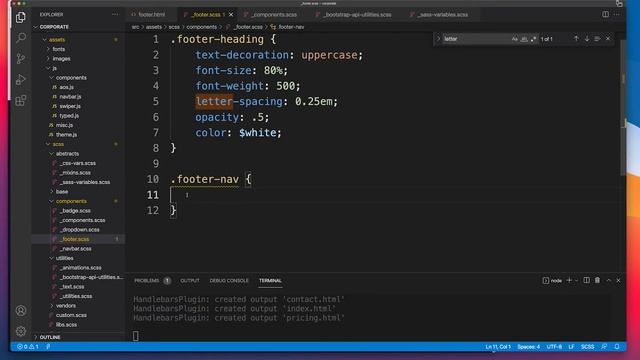Select the node terminal instance

tap(552, 280)
